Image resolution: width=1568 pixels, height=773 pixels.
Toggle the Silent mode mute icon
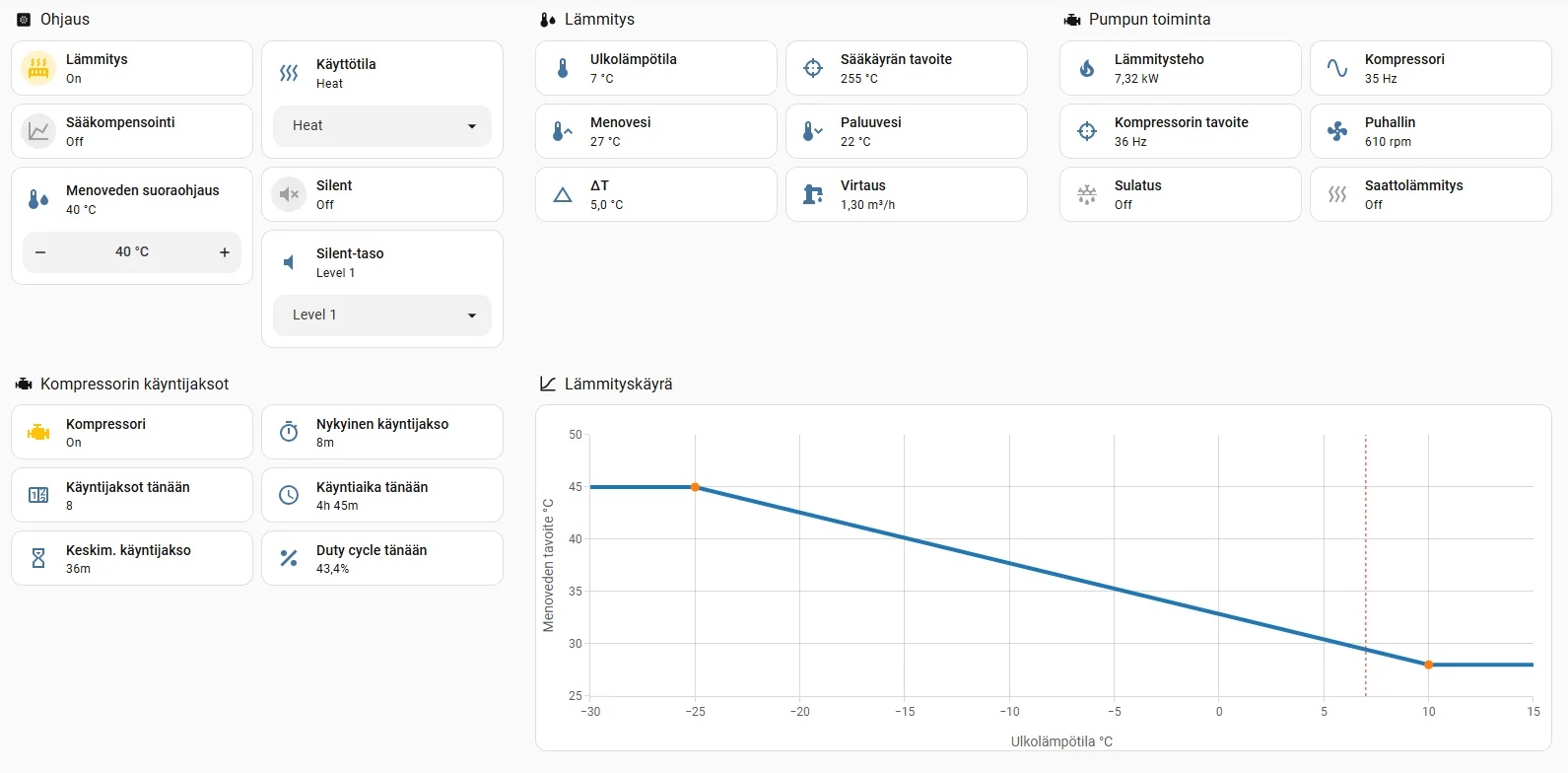[x=289, y=194]
